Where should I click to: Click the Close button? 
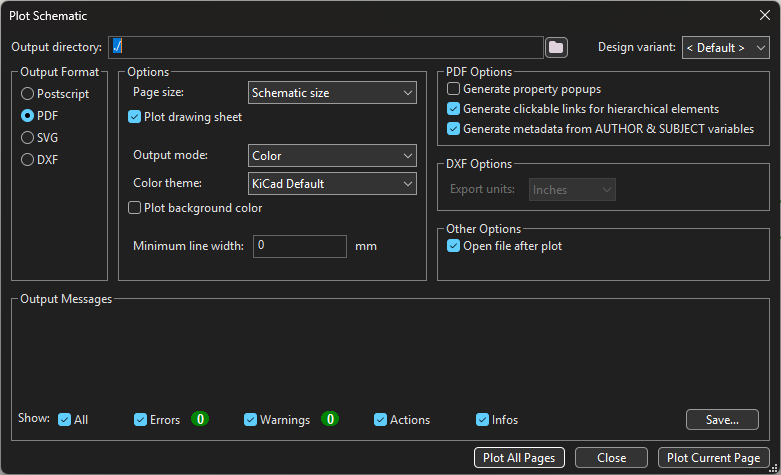tap(612, 458)
